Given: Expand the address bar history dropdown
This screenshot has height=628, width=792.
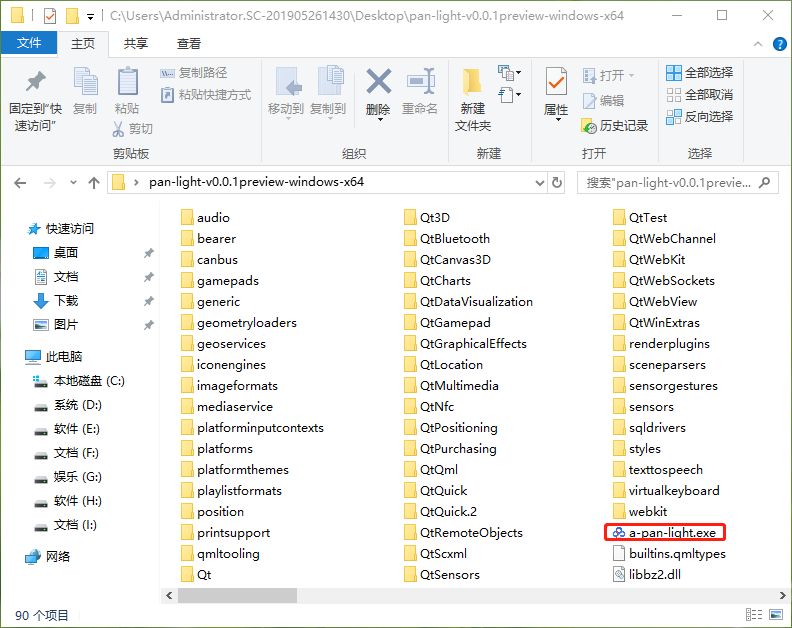Looking at the screenshot, I should pos(539,182).
